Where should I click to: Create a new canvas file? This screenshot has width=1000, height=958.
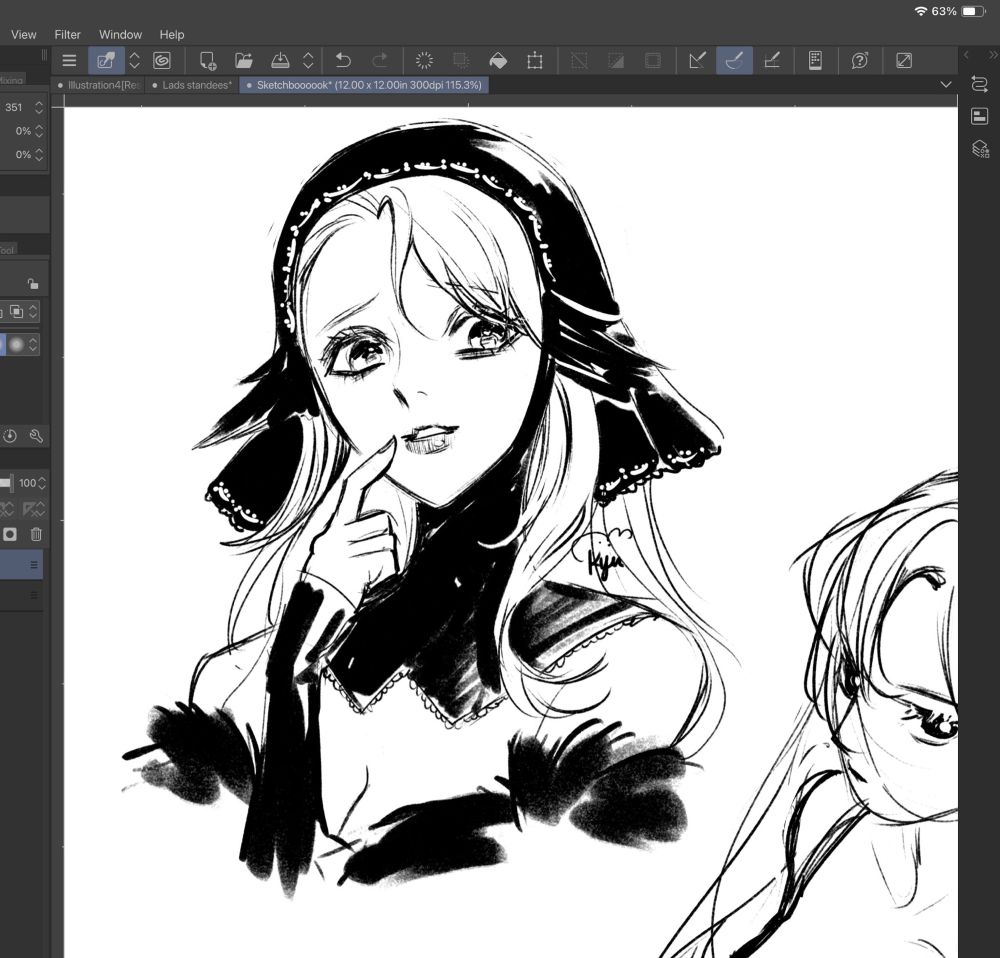point(207,61)
